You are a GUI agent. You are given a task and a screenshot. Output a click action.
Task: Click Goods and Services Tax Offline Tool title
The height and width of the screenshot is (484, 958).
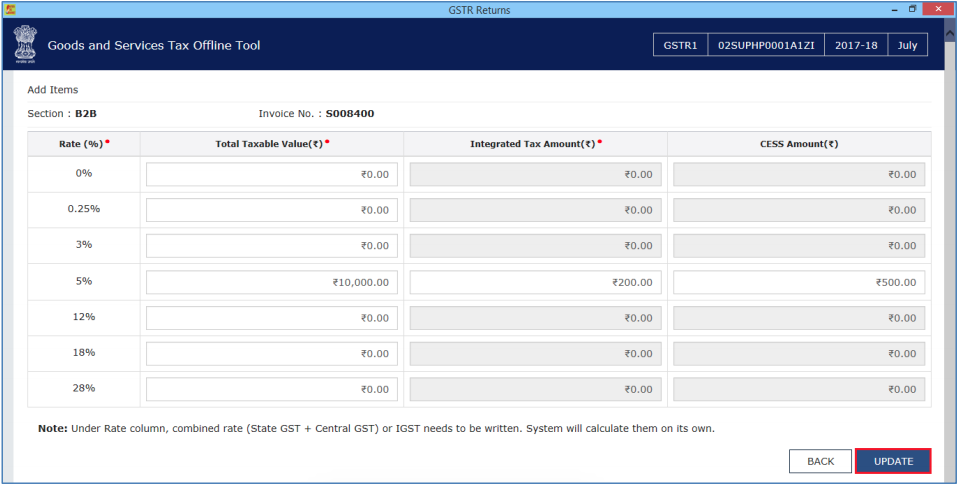tap(154, 45)
